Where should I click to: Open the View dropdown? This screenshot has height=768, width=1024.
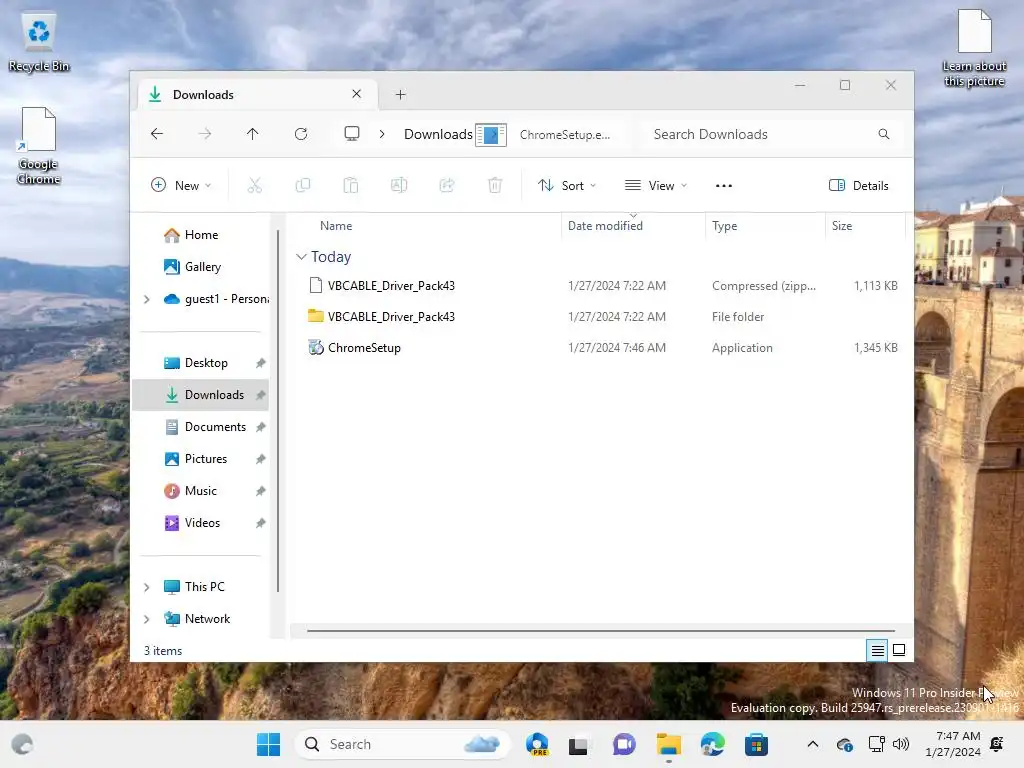click(x=656, y=185)
